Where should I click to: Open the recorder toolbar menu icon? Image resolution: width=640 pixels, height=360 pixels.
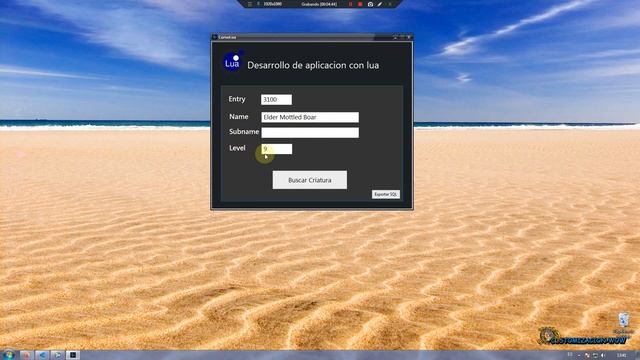(x=250, y=4)
